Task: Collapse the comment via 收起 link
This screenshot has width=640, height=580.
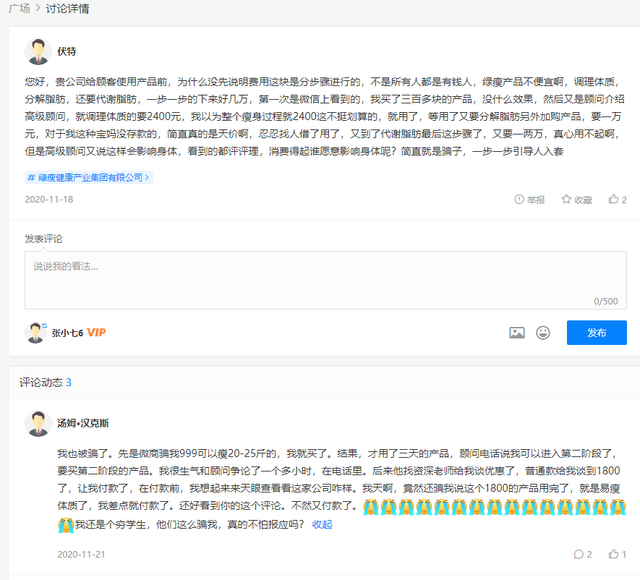Action: pos(322,524)
